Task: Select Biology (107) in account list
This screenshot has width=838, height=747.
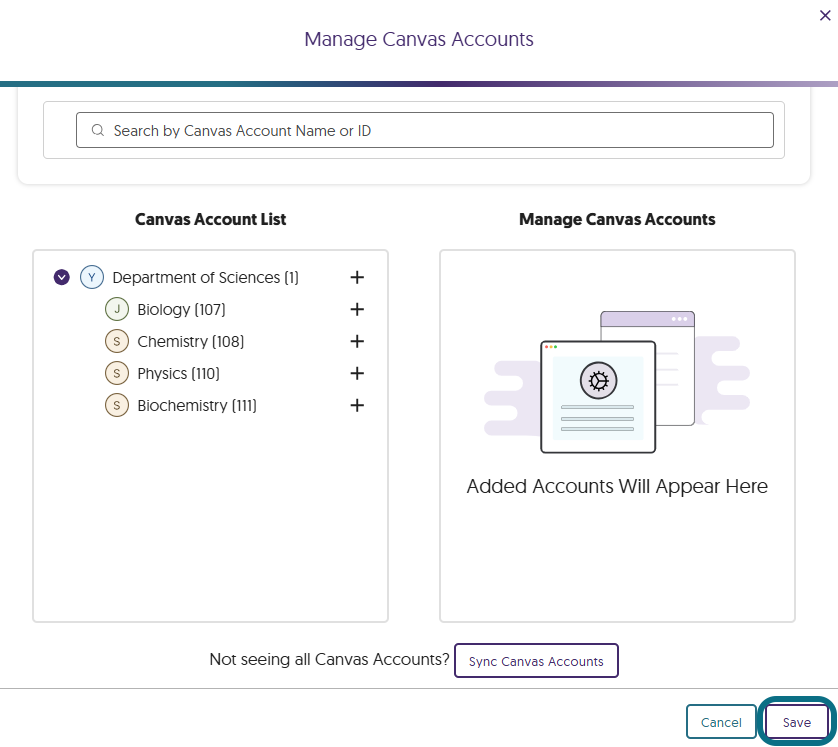Action: [181, 310]
